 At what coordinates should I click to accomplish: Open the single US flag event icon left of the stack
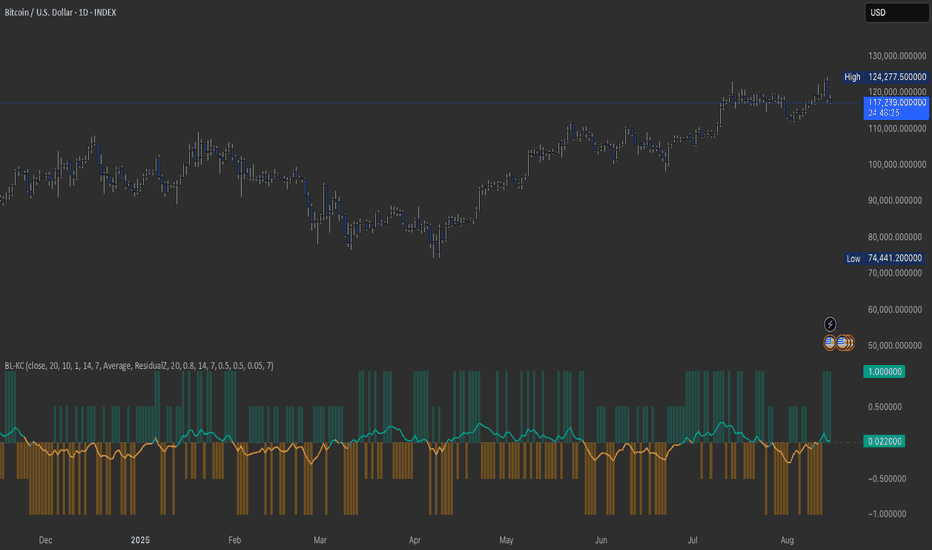point(830,342)
